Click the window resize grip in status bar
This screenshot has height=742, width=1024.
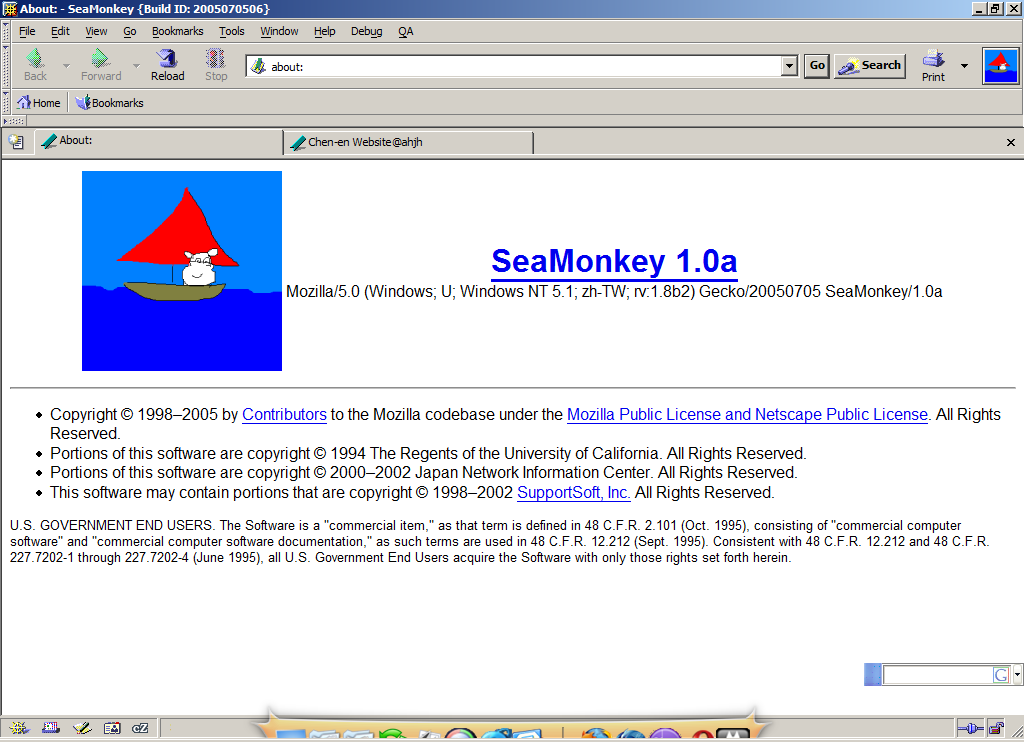(1015, 731)
